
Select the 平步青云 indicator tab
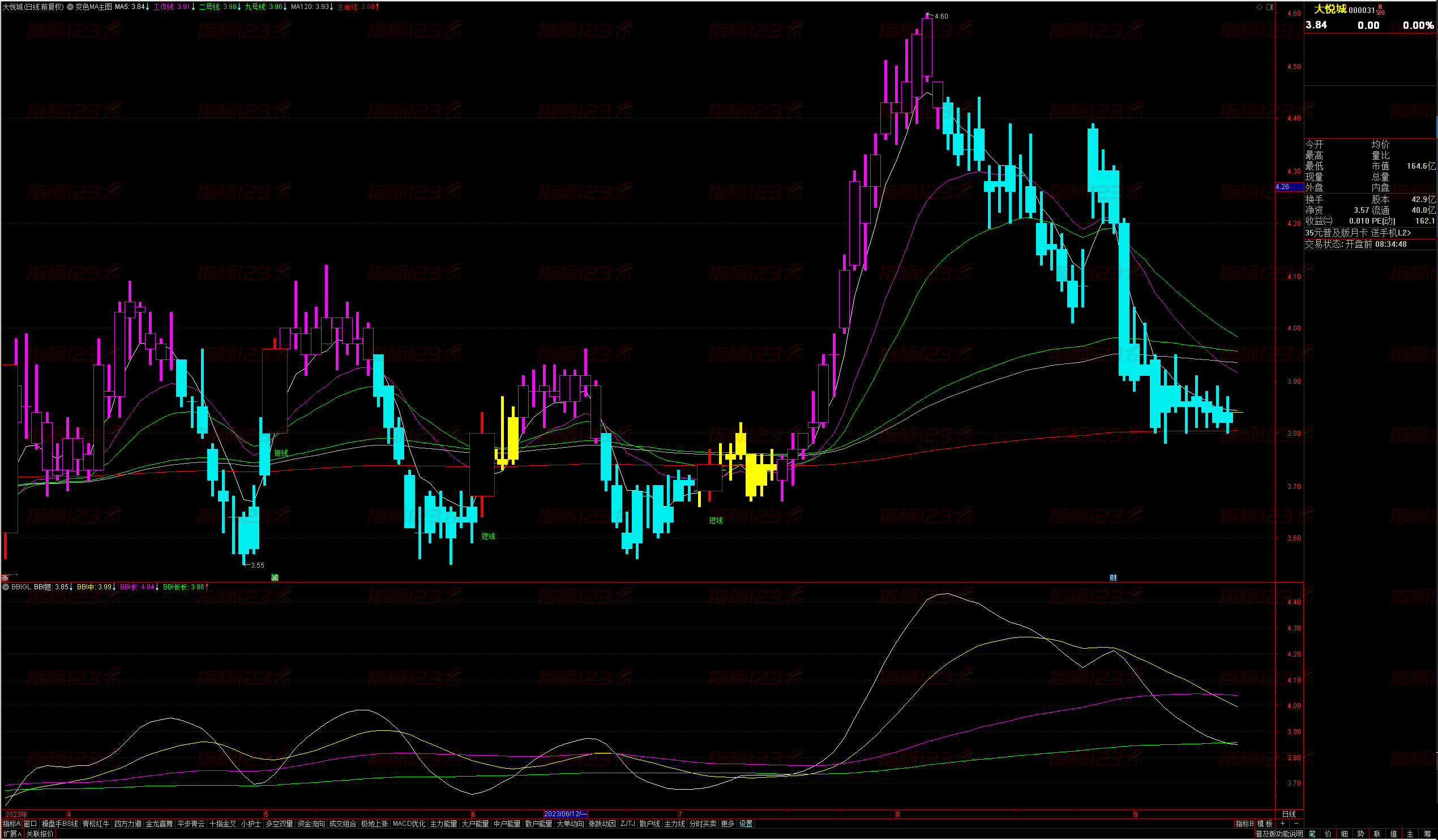[x=191, y=824]
